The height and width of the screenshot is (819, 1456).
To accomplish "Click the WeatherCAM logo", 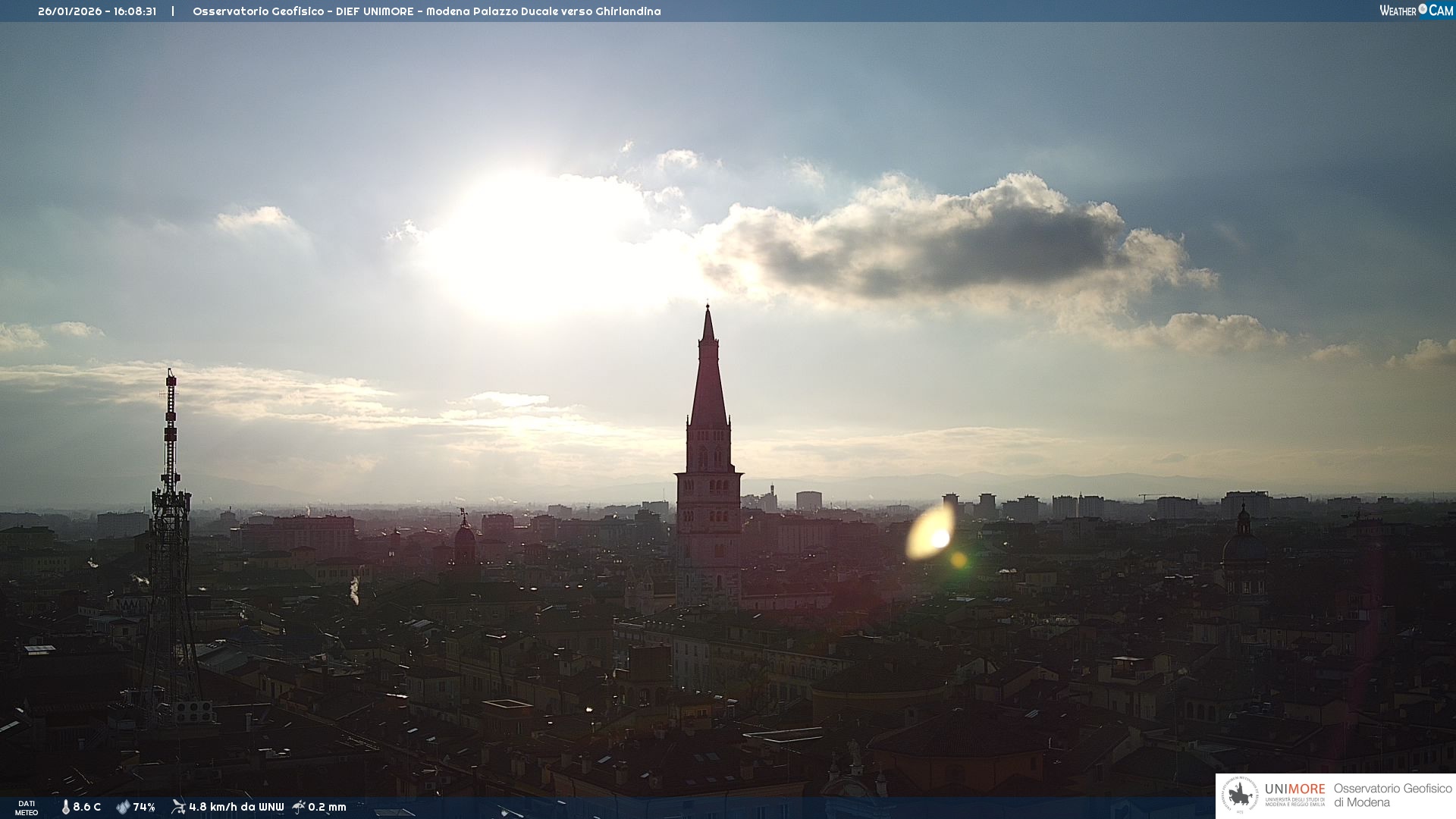I will click(1416, 11).
